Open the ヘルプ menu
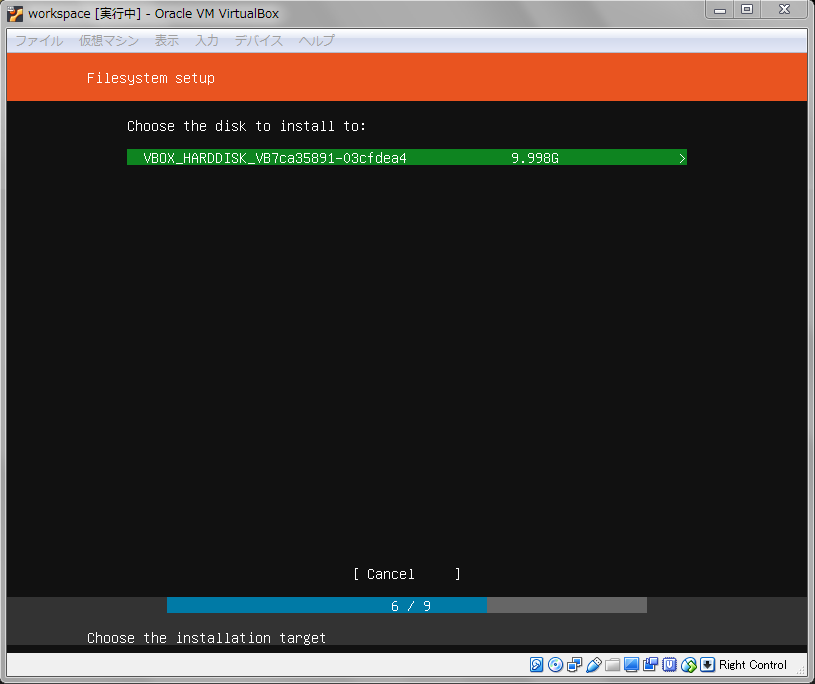Viewport: 815px width, 684px height. pos(316,41)
